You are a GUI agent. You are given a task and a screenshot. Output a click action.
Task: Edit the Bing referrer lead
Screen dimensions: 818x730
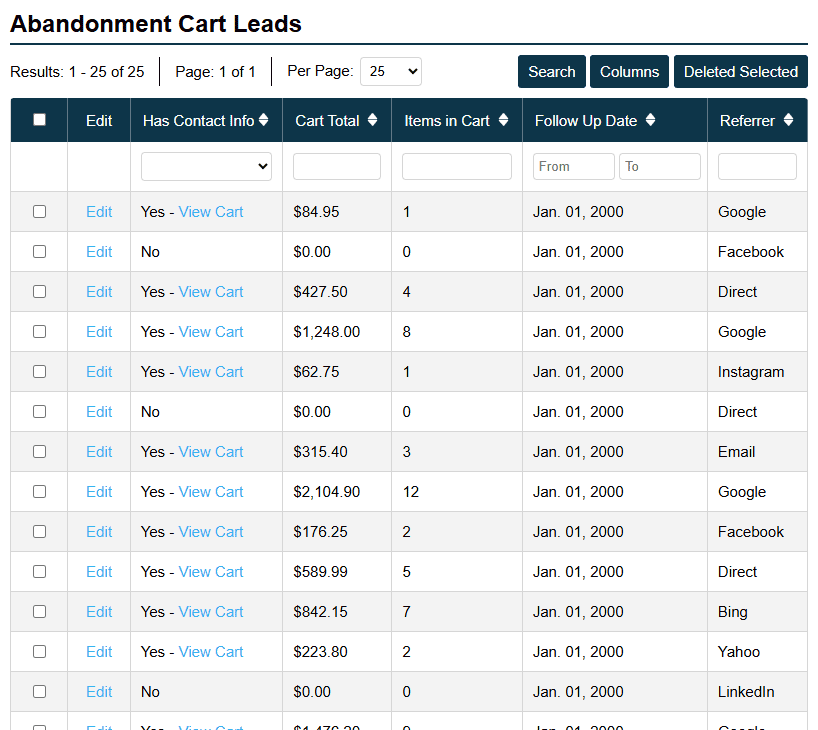pyautogui.click(x=99, y=612)
